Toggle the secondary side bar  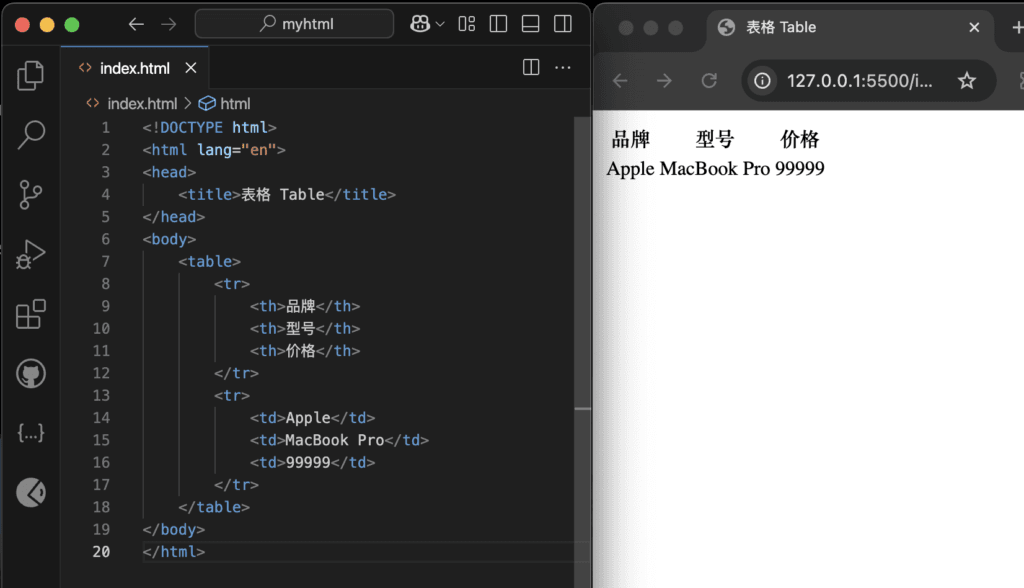(x=563, y=24)
